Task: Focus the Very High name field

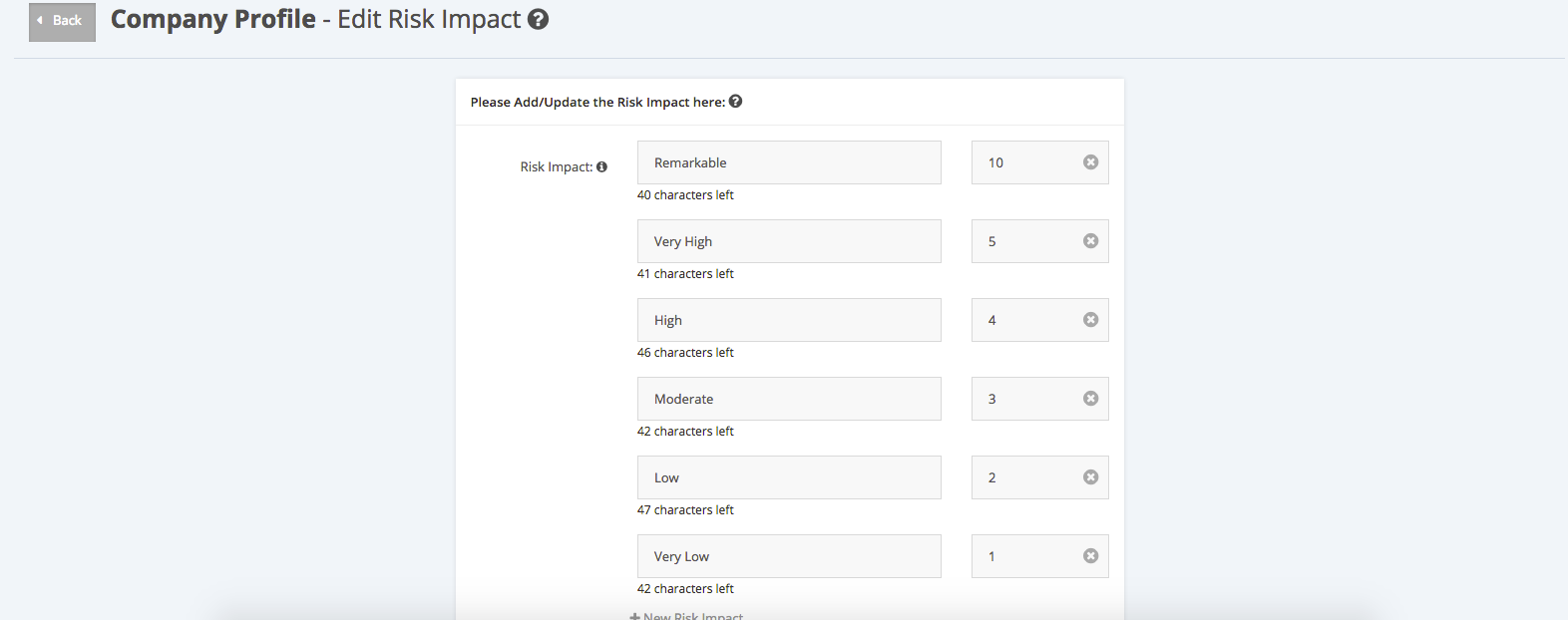Action: point(789,241)
